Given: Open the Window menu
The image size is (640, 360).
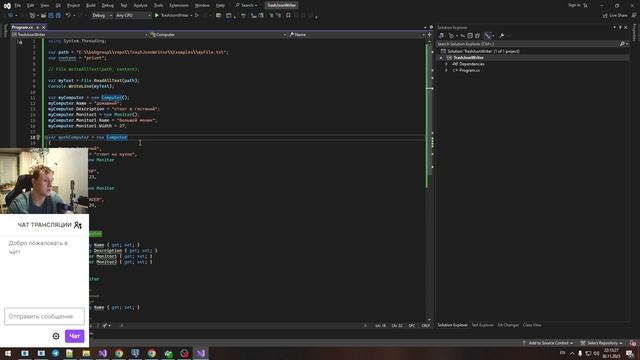Looking at the screenshot, I should [x=202, y=5].
